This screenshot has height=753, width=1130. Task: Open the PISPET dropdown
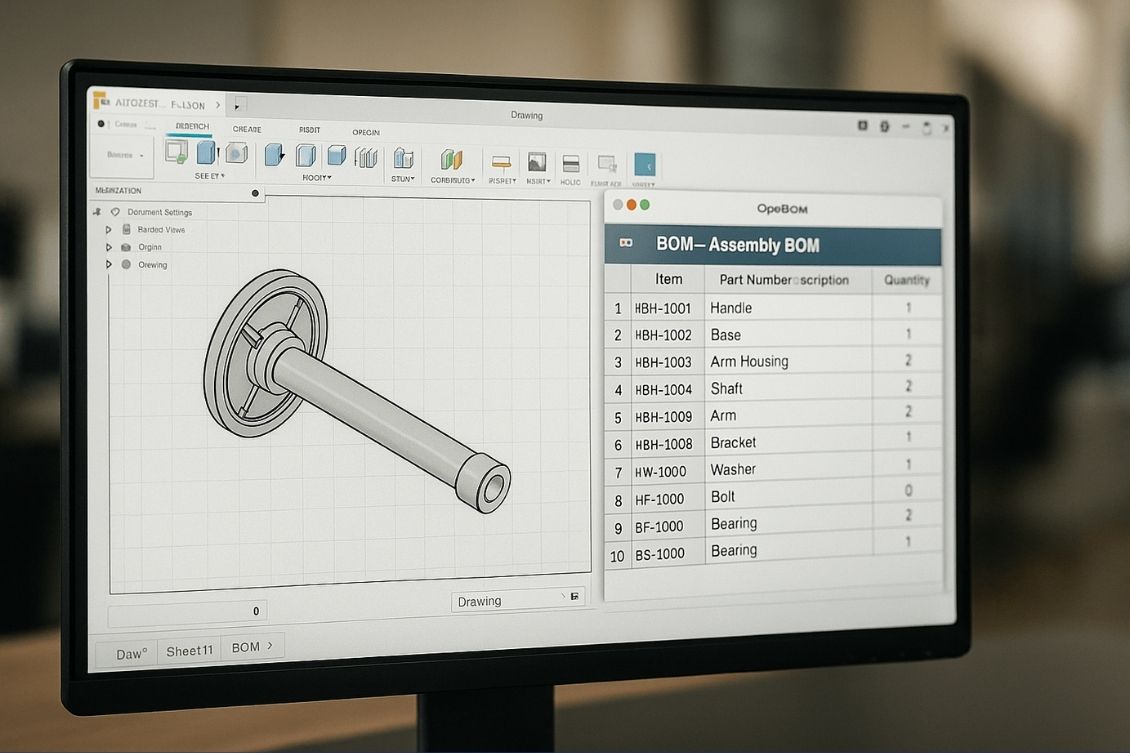click(502, 181)
